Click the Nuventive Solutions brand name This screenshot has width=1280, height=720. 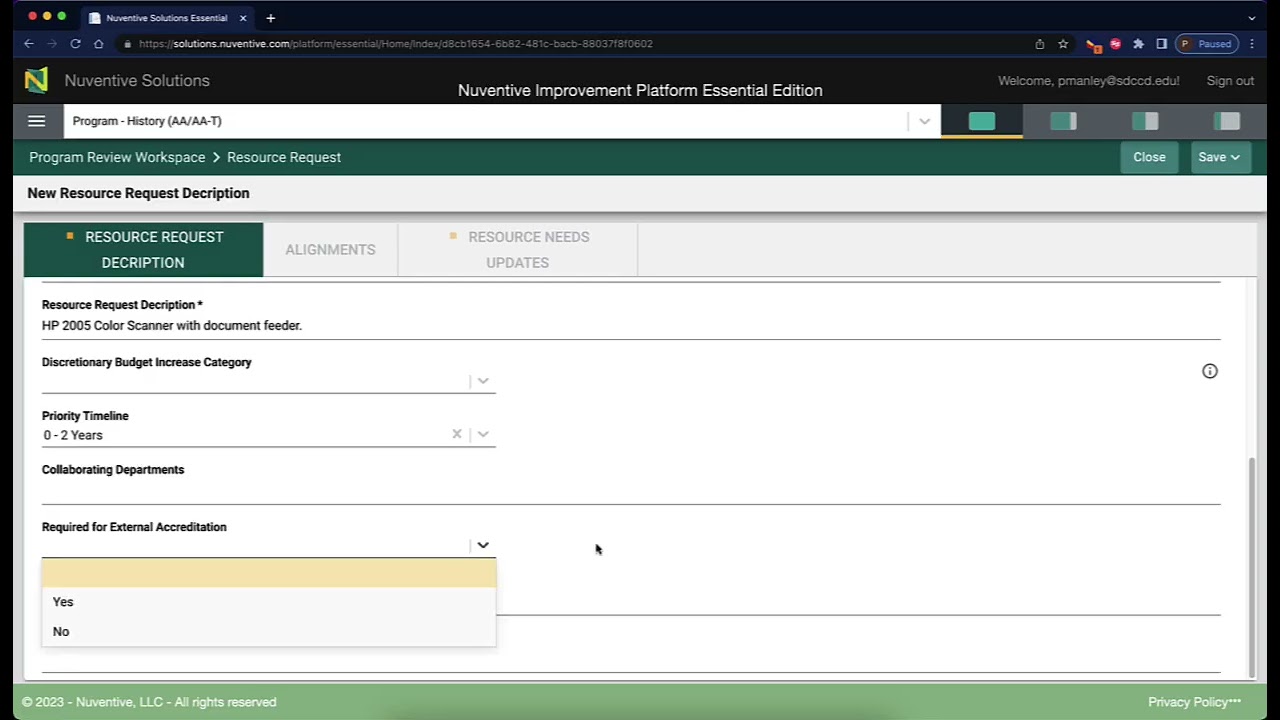(137, 81)
